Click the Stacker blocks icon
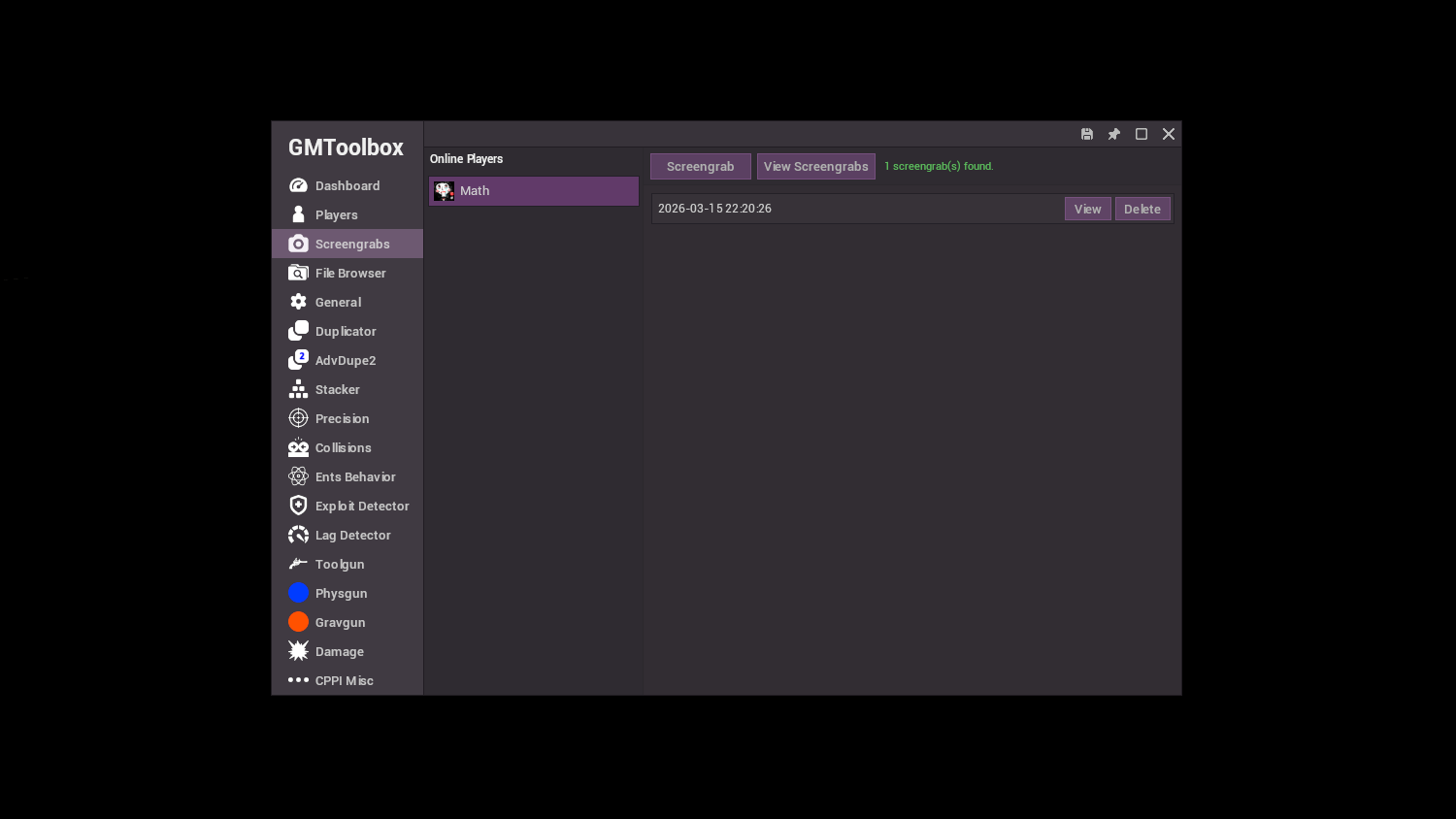Screen dimensions: 1456x819 coord(298,389)
